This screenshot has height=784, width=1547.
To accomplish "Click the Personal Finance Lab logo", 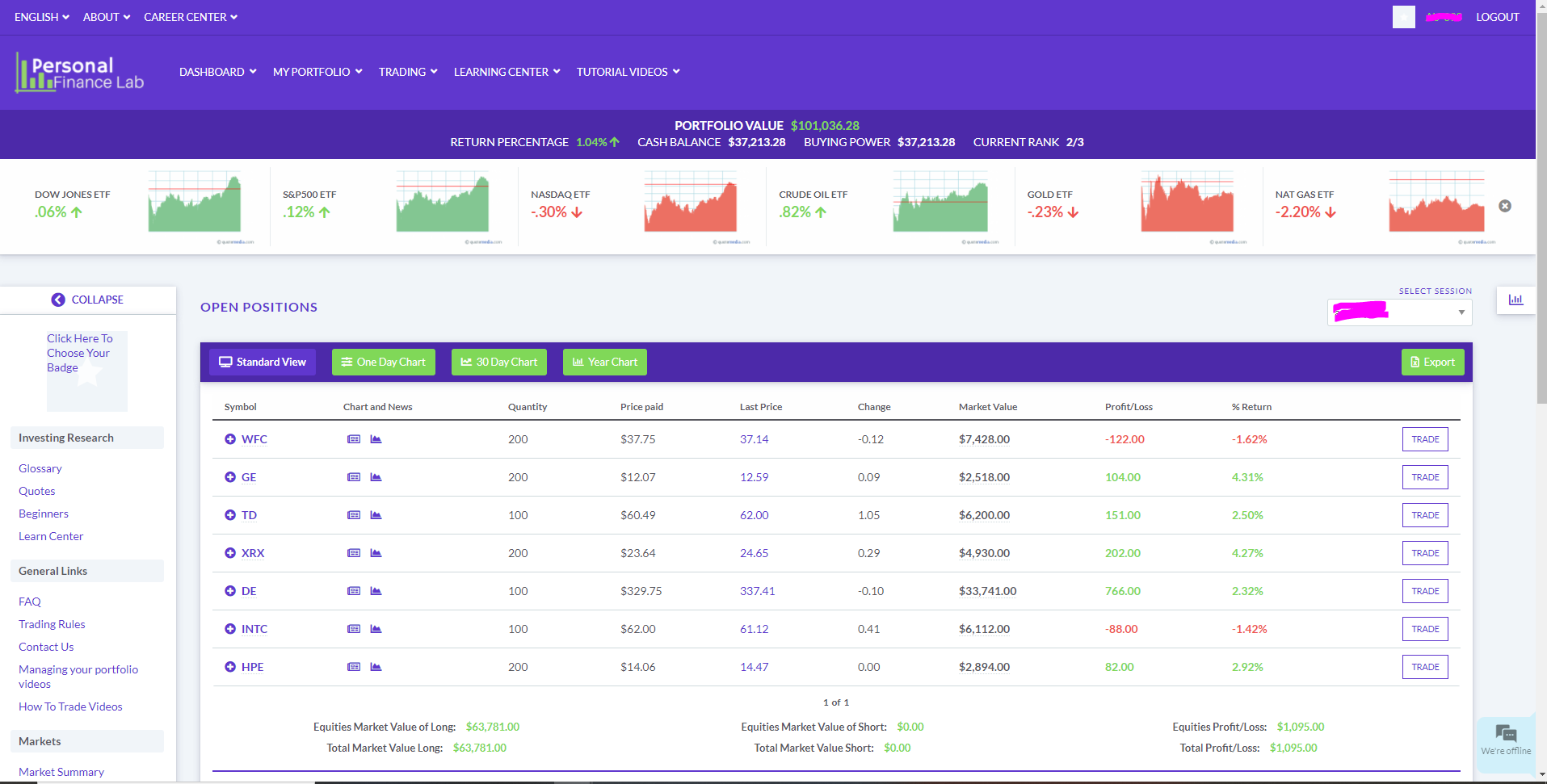I will (x=78, y=72).
